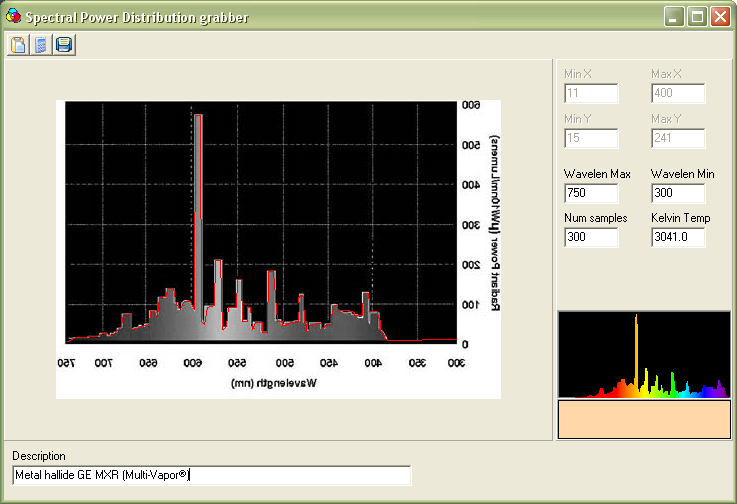Click the peach resulting color swatch
Viewport: 737px width, 504px height.
[x=644, y=419]
